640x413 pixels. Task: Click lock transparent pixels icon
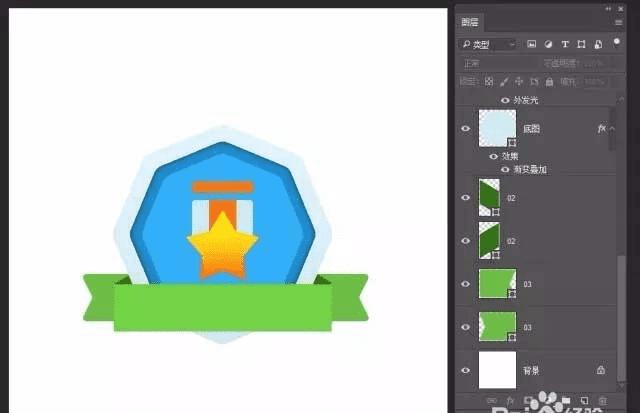tap(489, 82)
